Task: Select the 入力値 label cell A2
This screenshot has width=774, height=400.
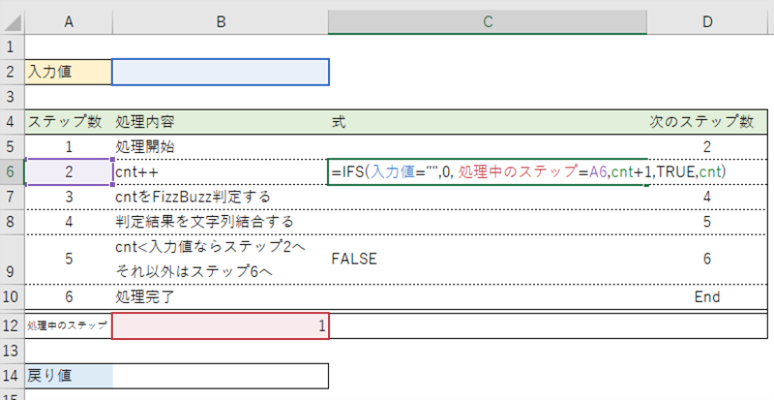Action: coord(68,72)
